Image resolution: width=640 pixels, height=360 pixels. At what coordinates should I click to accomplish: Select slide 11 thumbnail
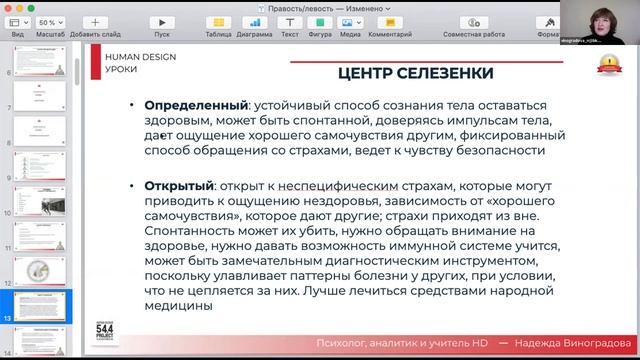[x=40, y=236]
